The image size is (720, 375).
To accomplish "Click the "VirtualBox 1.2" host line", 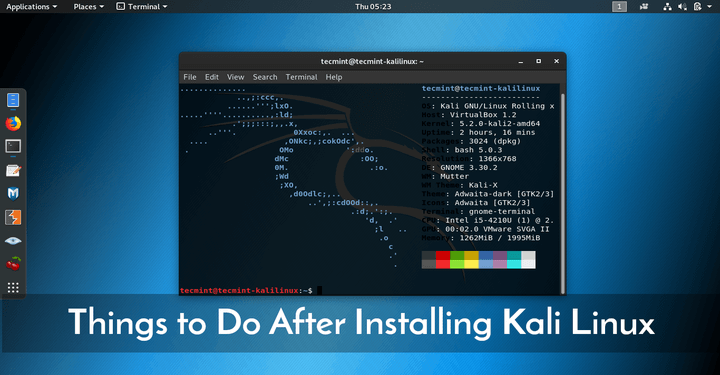I will [469, 115].
